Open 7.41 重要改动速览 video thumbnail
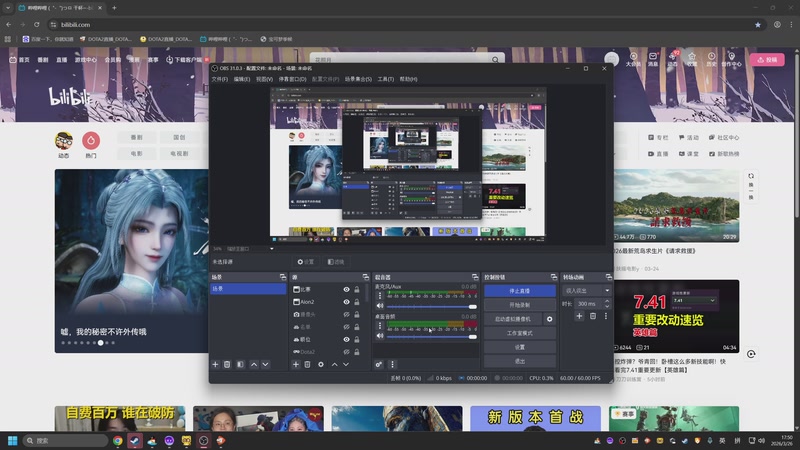The image size is (800, 450). tap(677, 316)
